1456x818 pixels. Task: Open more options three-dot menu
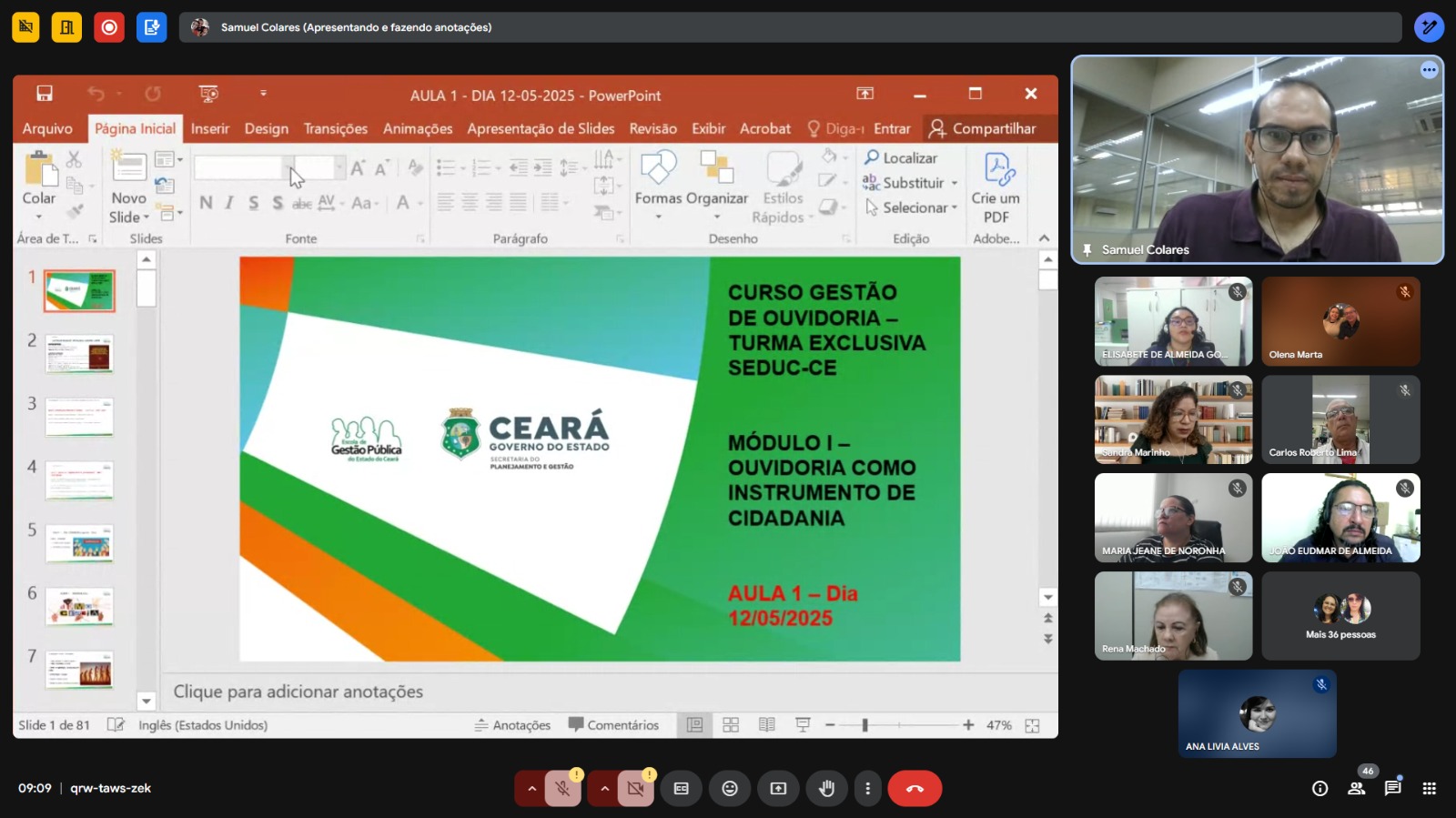[867, 789]
